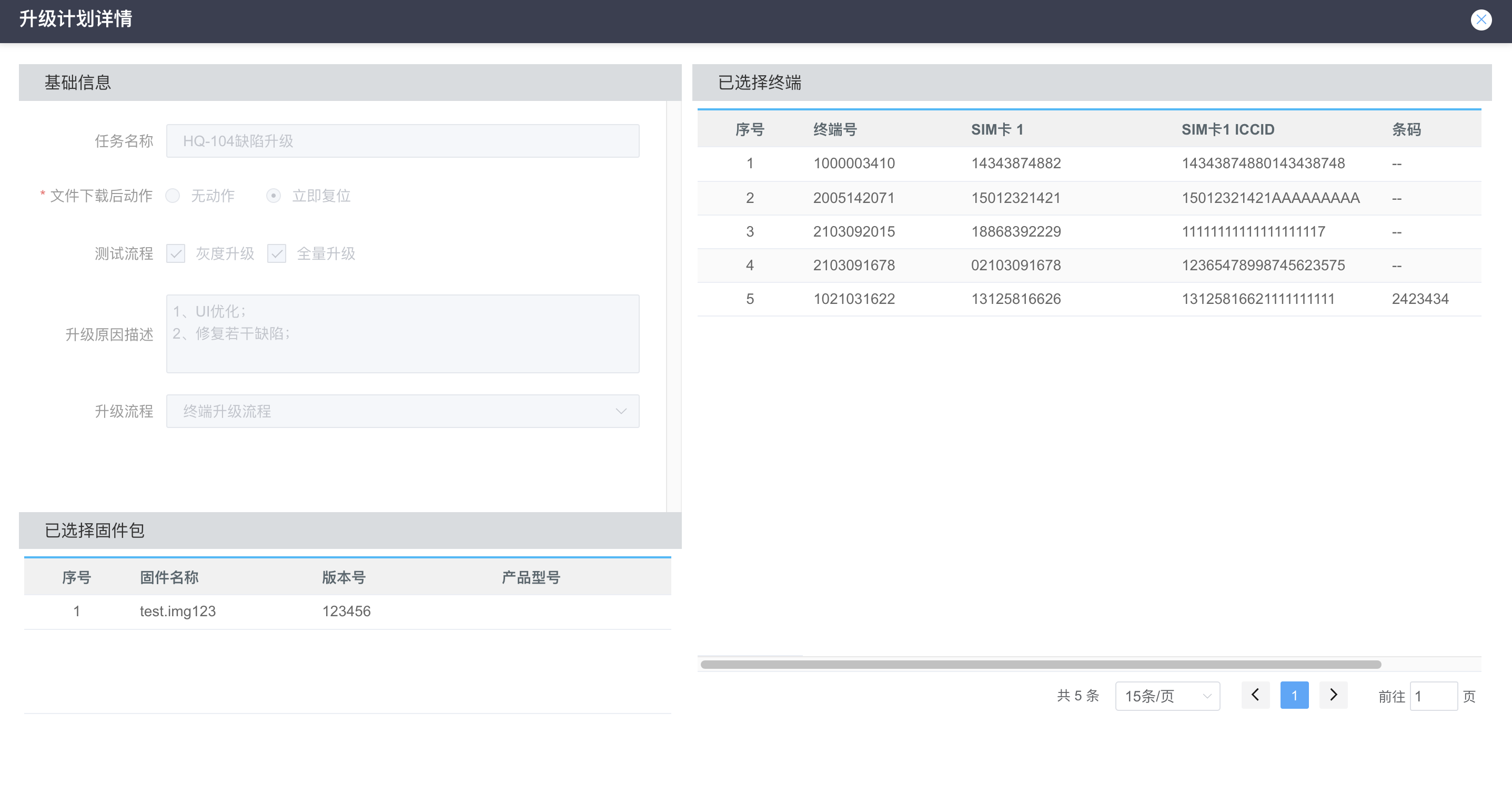Click the 产品型号 column header
This screenshot has height=795, width=1512.
(531, 578)
